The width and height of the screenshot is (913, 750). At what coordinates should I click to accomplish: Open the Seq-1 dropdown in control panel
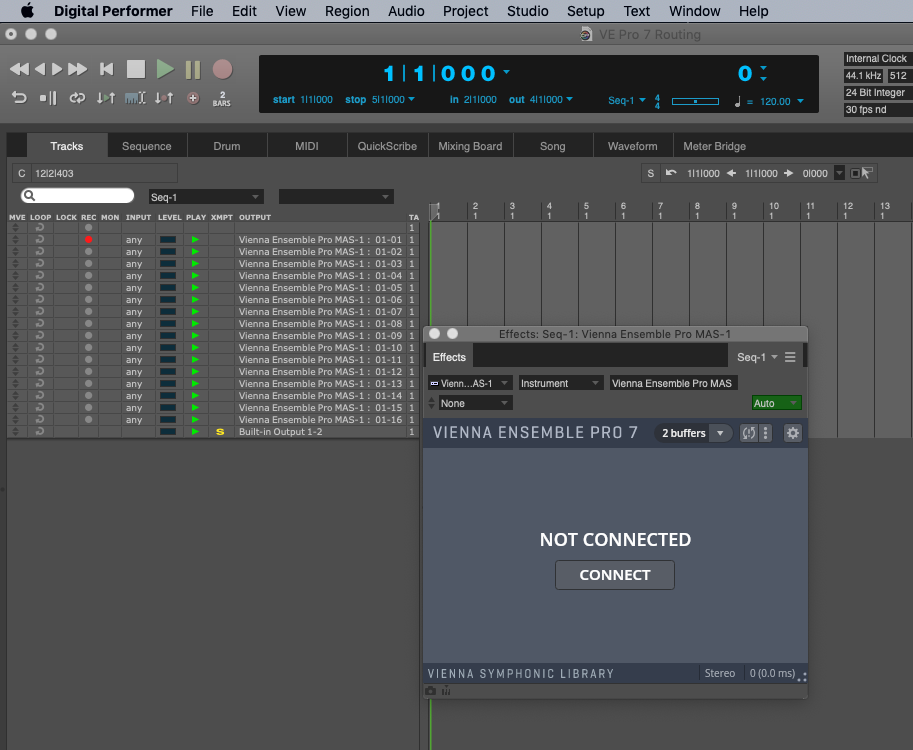click(x=627, y=100)
